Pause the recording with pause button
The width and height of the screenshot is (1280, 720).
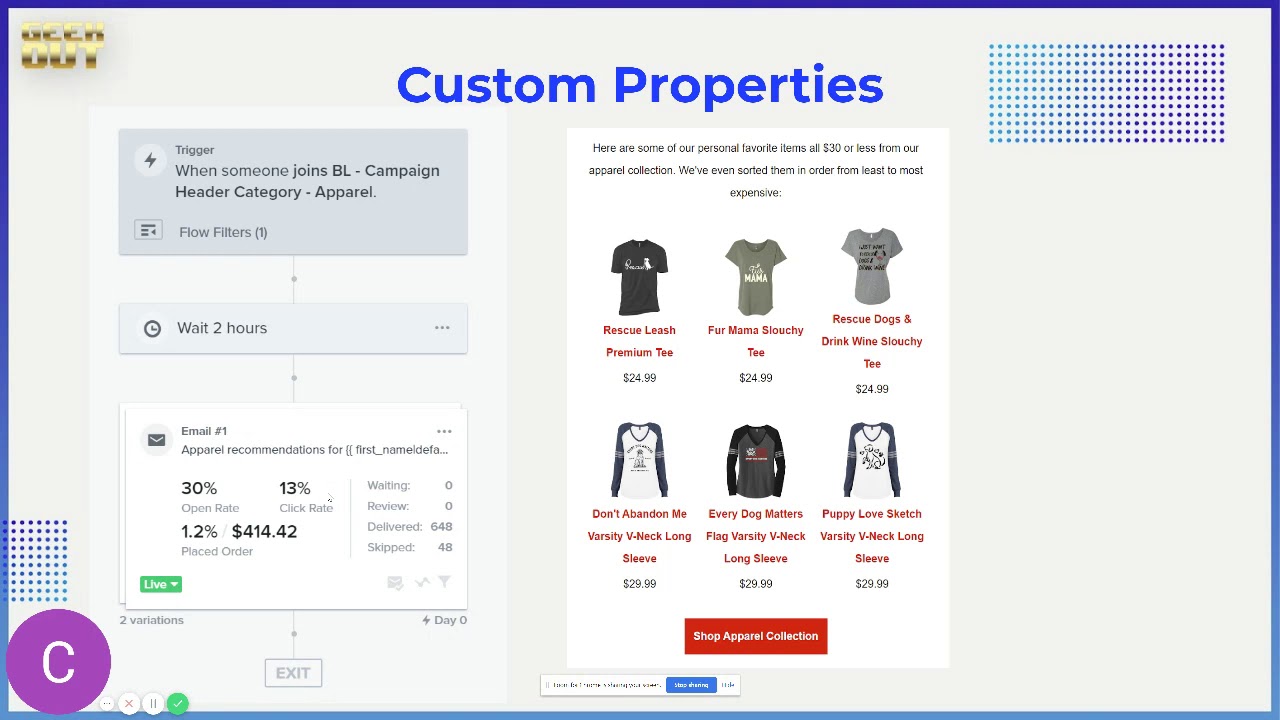coord(153,704)
